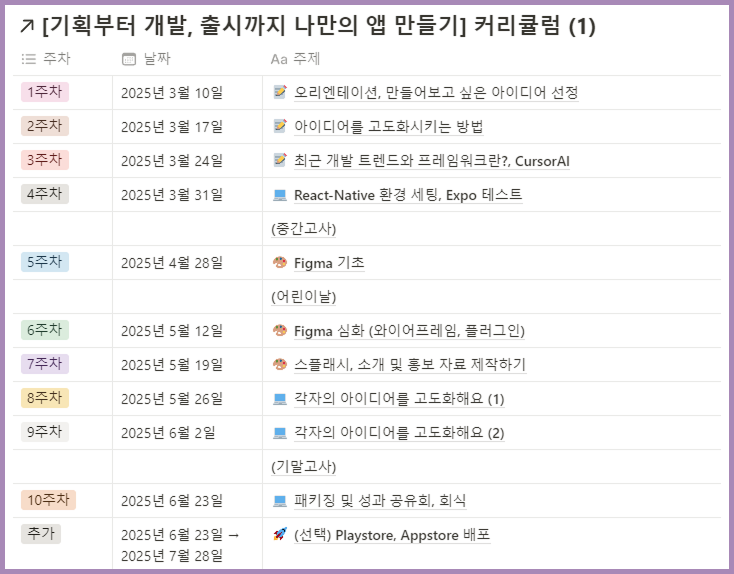734x574 pixels.
Task: Open the Figma 심화 page
Action: [x=410, y=331]
